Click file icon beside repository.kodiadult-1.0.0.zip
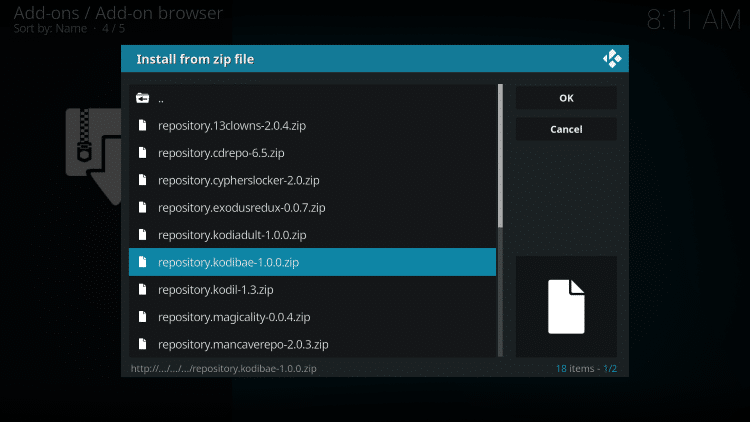Image resolution: width=750 pixels, height=422 pixels. [x=142, y=235]
